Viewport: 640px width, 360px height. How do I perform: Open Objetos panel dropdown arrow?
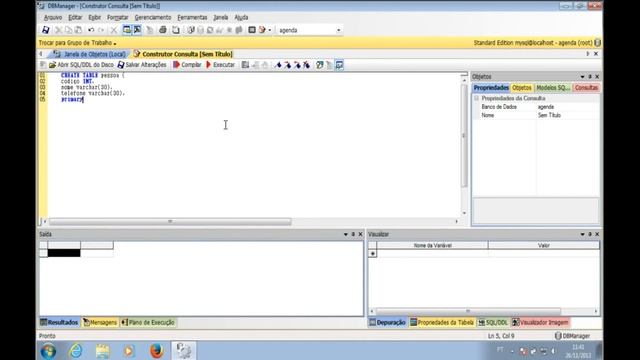[x=582, y=77]
